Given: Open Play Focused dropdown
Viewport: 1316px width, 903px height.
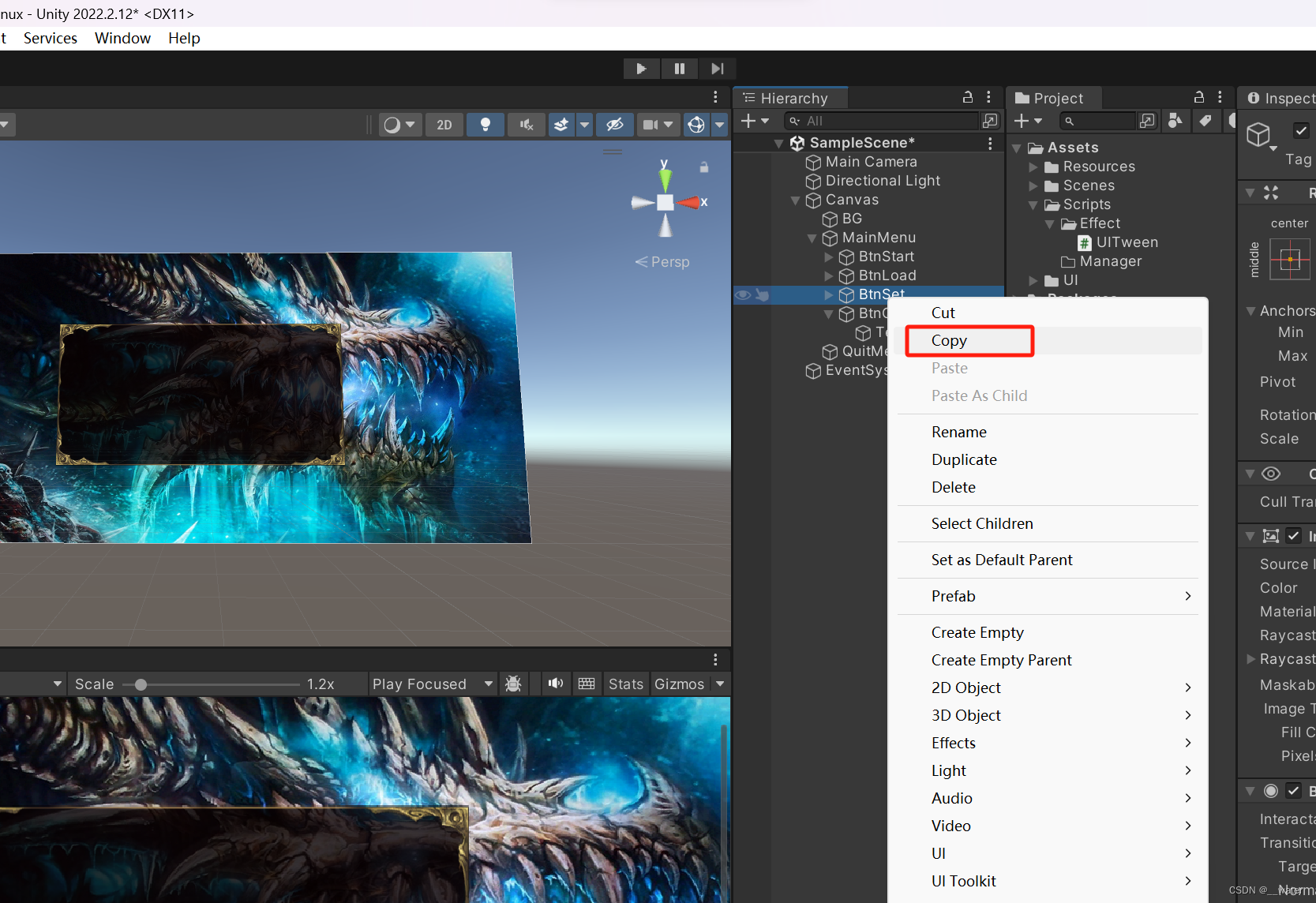Looking at the screenshot, I should coord(432,684).
